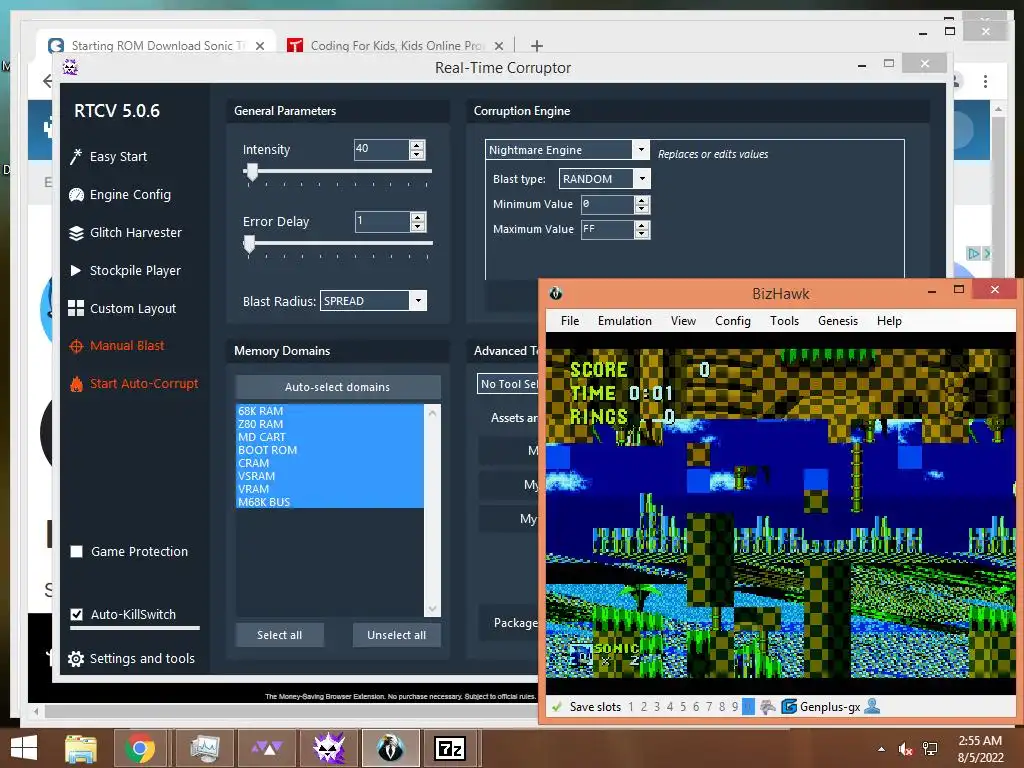The width and height of the screenshot is (1024, 768).
Task: Open the View menu in BizHawk
Action: click(683, 321)
